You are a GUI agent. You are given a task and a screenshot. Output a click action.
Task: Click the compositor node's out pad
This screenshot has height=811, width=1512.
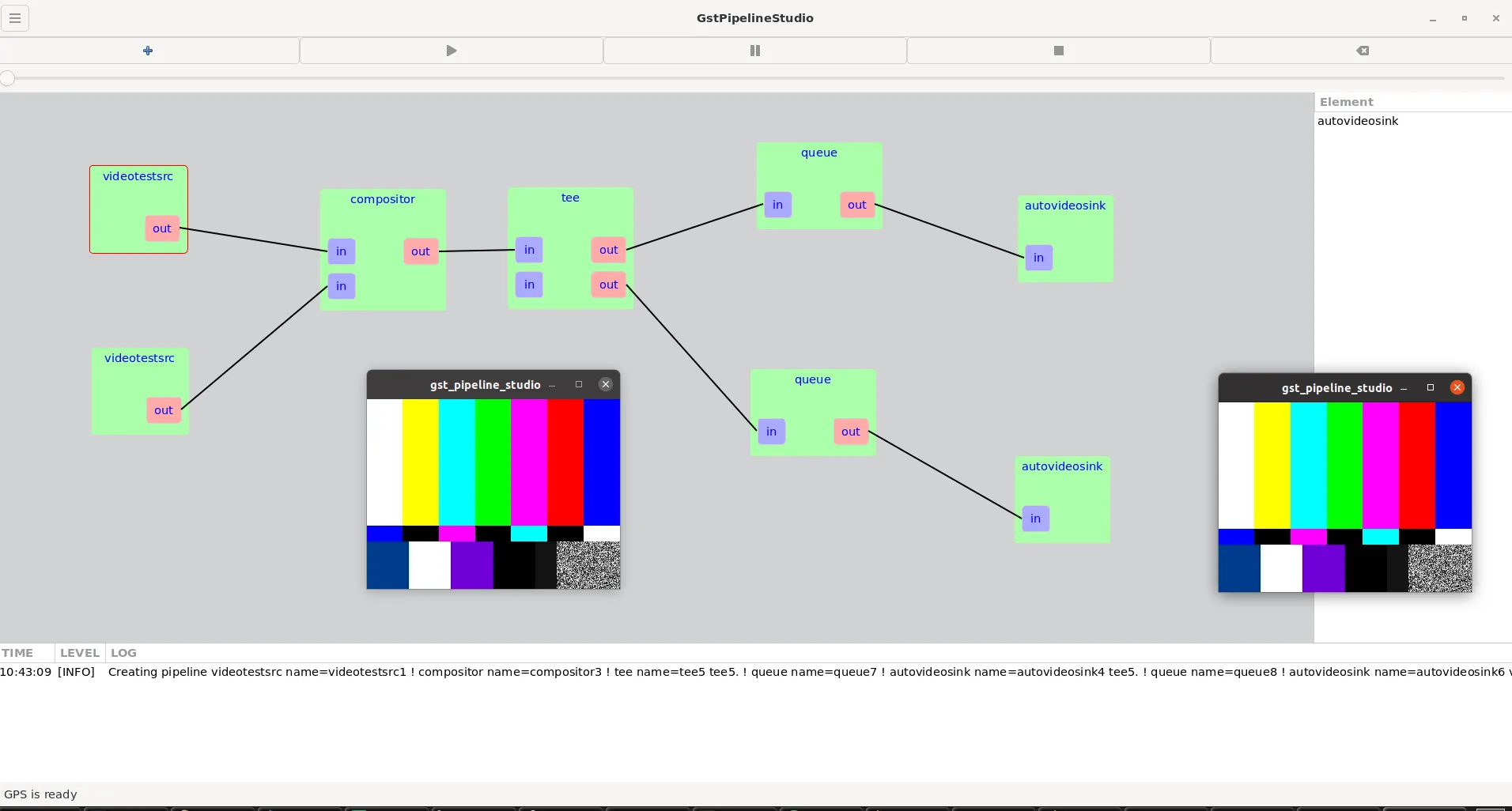pyautogui.click(x=420, y=251)
